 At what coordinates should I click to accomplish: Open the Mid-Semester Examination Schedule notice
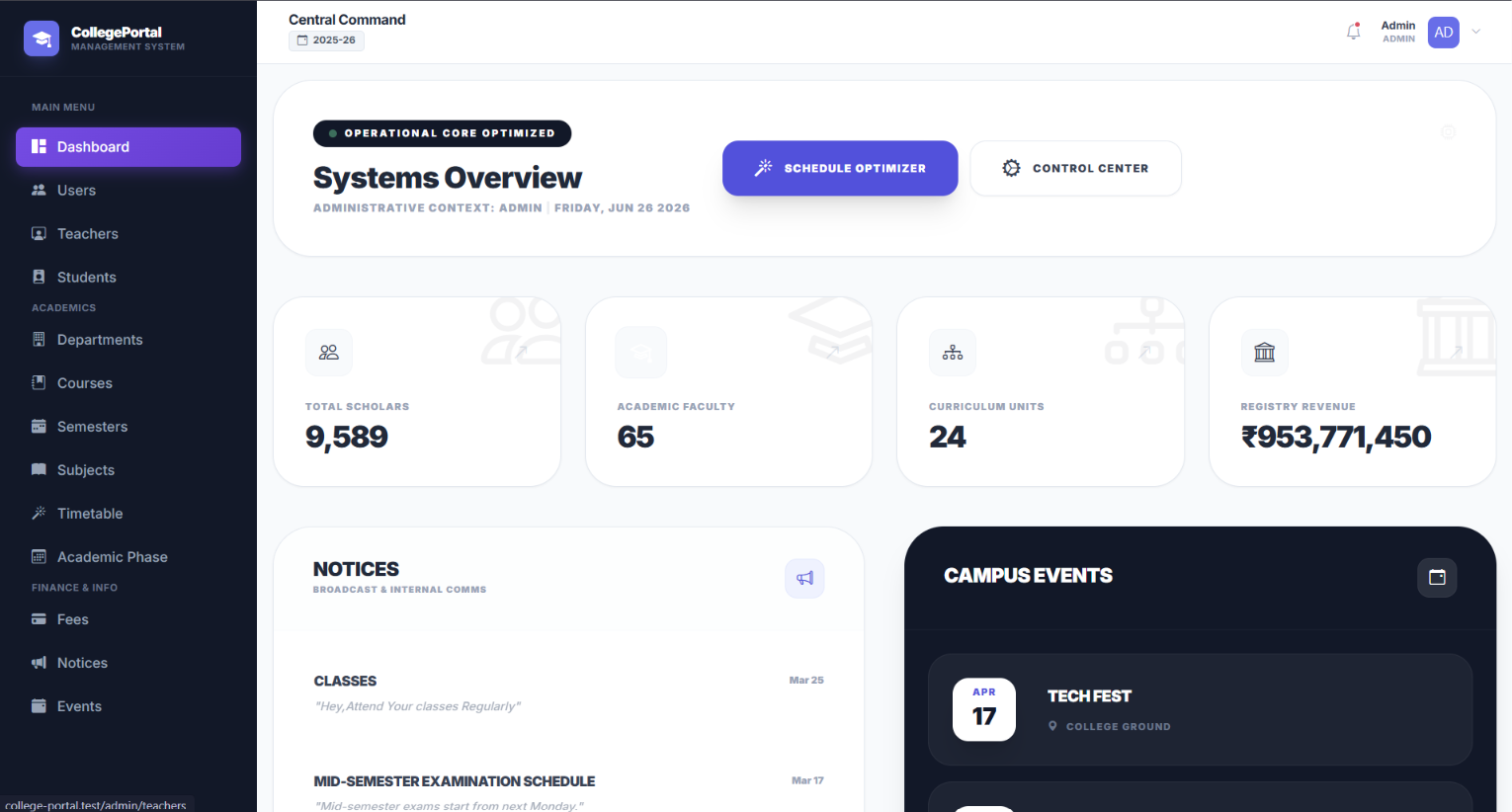569,792
